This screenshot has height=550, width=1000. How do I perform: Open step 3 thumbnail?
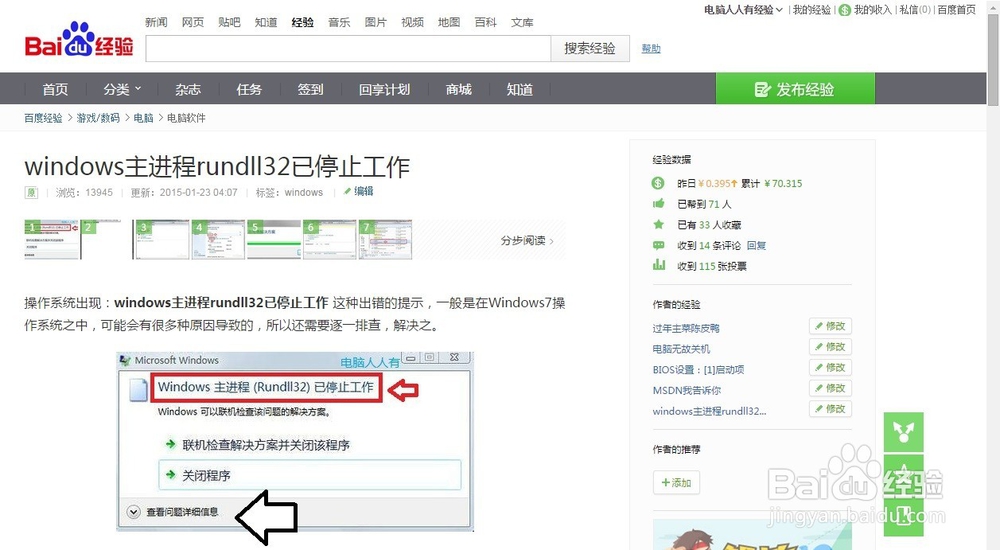tap(161, 239)
